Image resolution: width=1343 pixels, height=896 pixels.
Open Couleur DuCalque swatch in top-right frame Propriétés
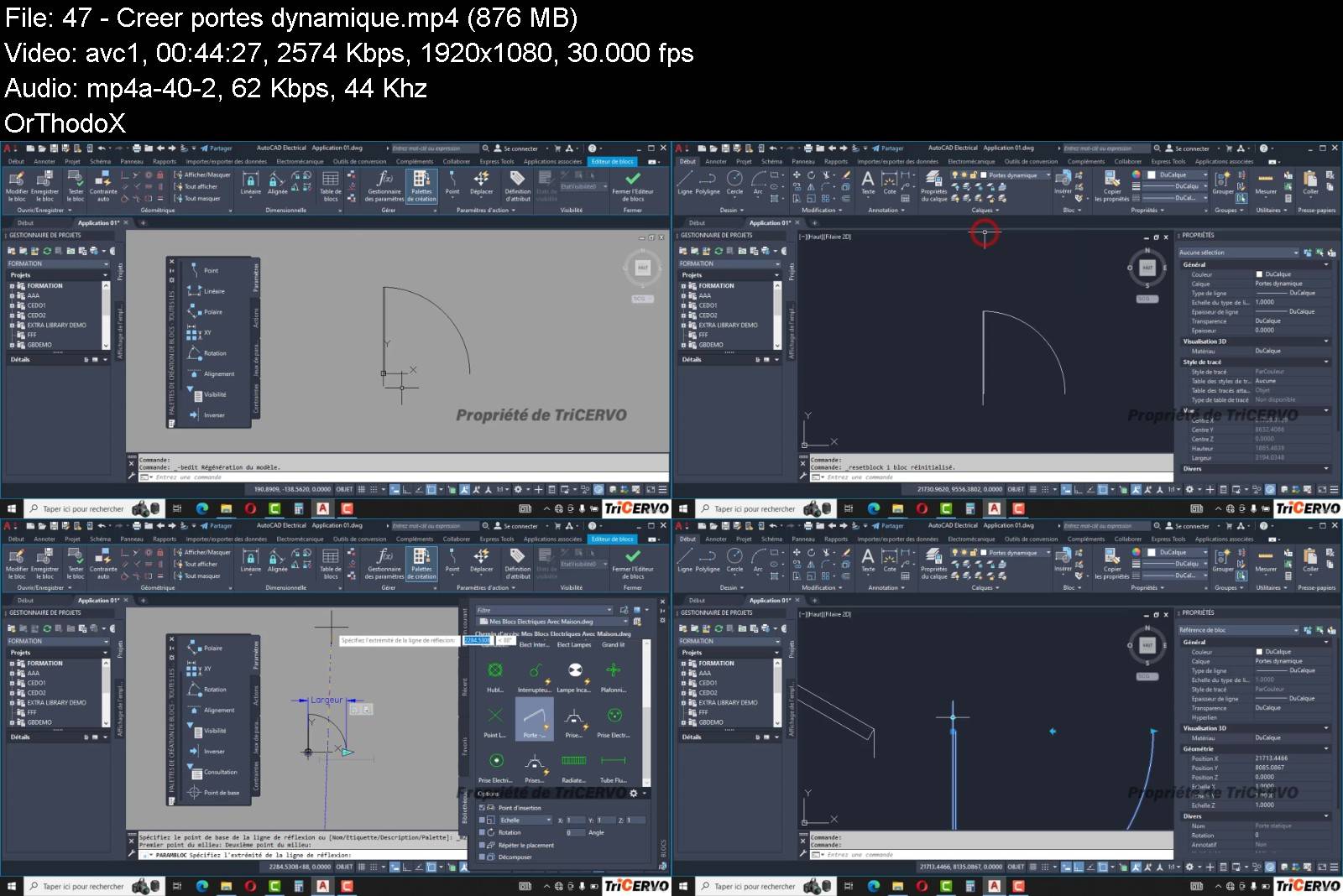pos(1259,274)
